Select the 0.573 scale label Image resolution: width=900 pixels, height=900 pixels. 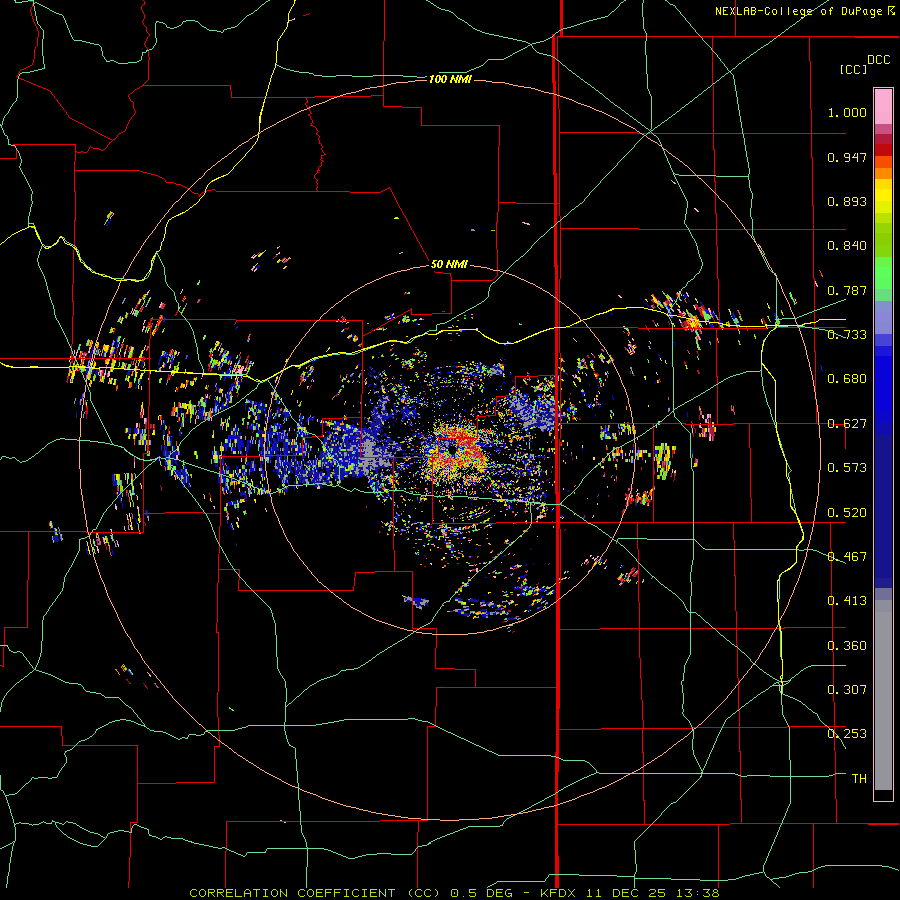pyautogui.click(x=847, y=468)
